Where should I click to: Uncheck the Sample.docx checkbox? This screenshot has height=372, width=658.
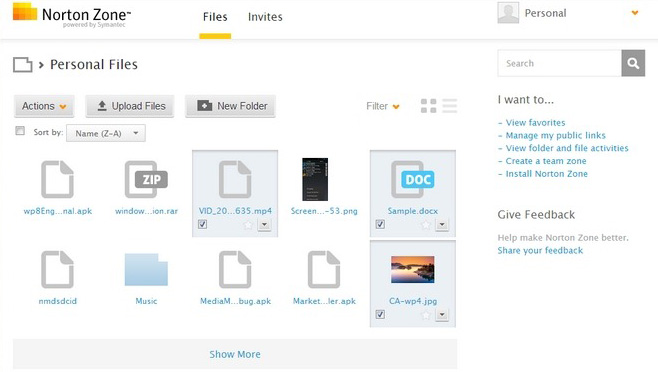tap(380, 224)
